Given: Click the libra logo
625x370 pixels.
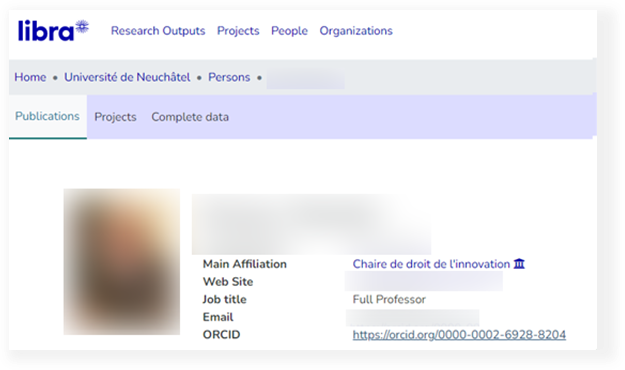Looking at the screenshot, I should (53, 30).
